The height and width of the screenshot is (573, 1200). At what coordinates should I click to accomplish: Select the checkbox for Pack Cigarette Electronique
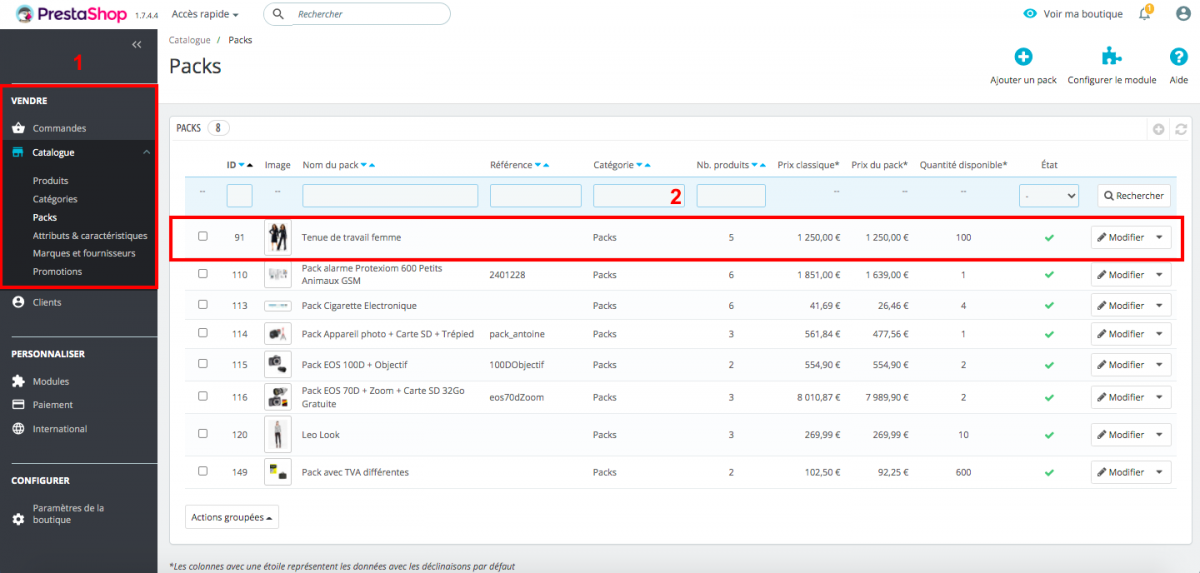(x=203, y=305)
